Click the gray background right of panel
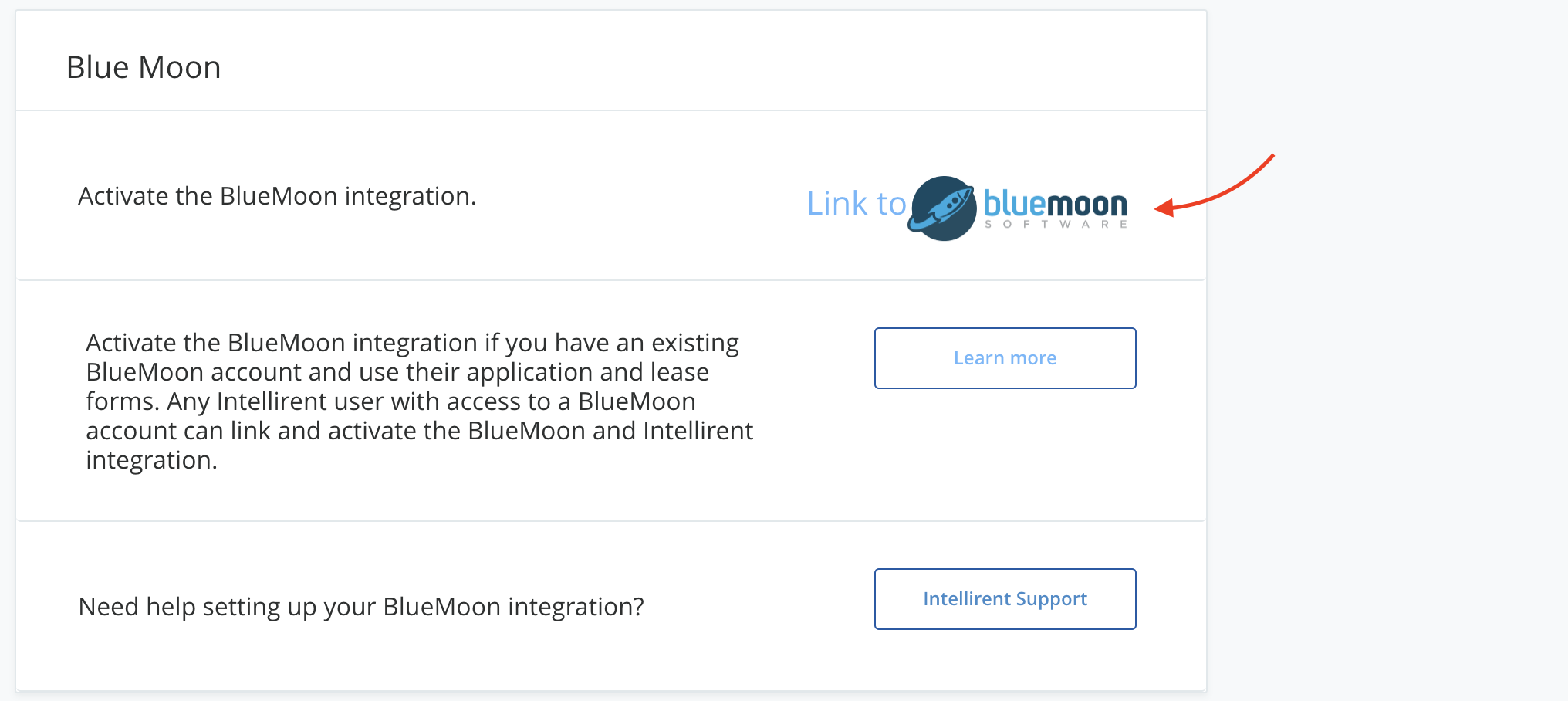This screenshot has width=1568, height=701. [1389, 386]
